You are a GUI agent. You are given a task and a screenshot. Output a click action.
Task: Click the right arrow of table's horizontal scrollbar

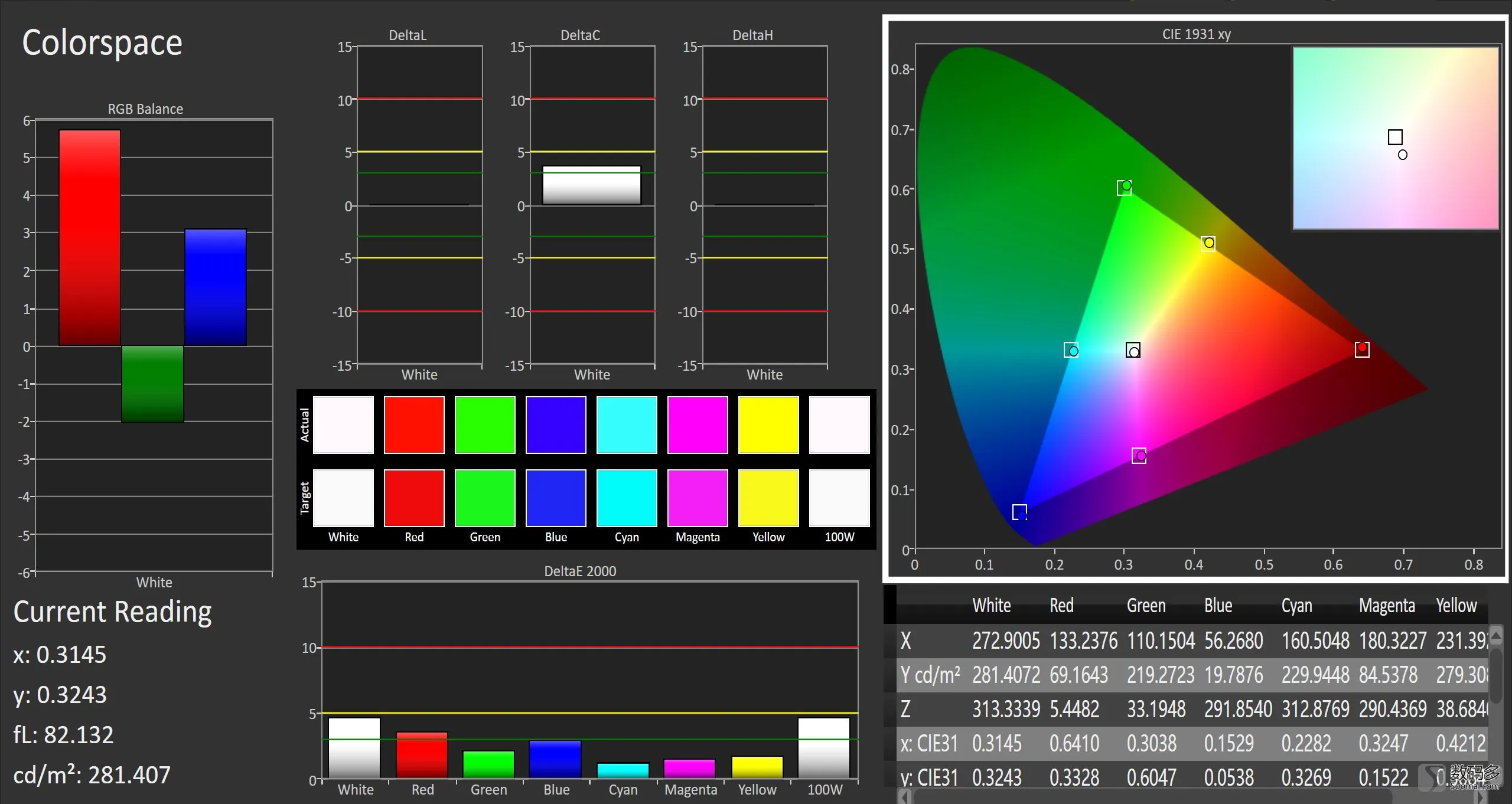pyautogui.click(x=1480, y=797)
